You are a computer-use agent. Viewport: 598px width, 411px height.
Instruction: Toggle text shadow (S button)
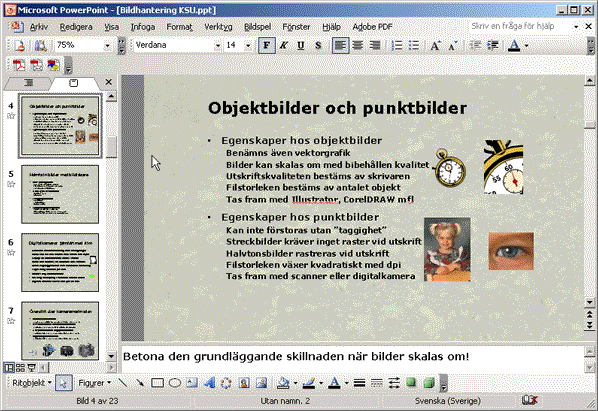coord(318,46)
